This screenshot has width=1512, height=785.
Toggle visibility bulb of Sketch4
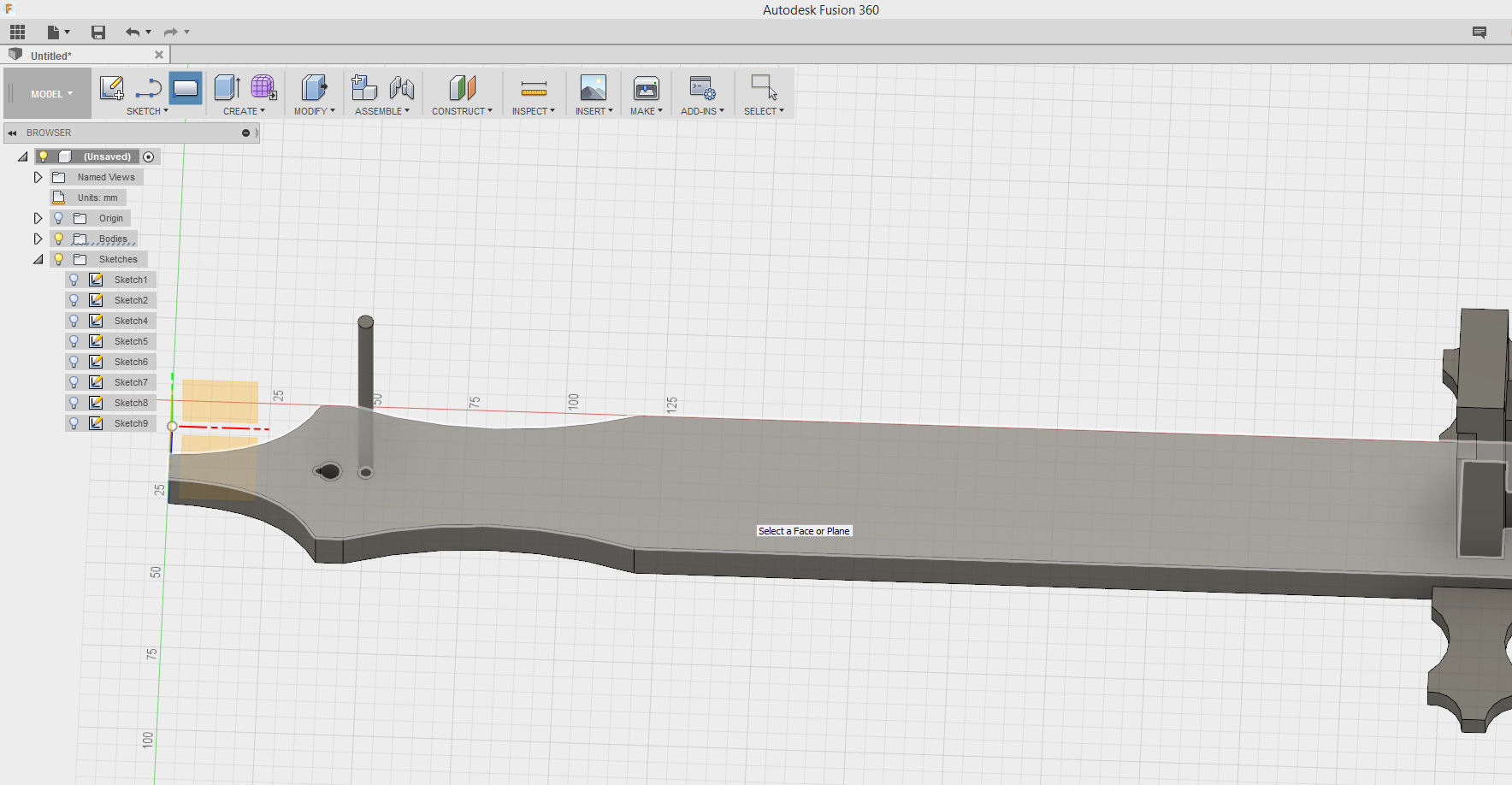pos(74,321)
